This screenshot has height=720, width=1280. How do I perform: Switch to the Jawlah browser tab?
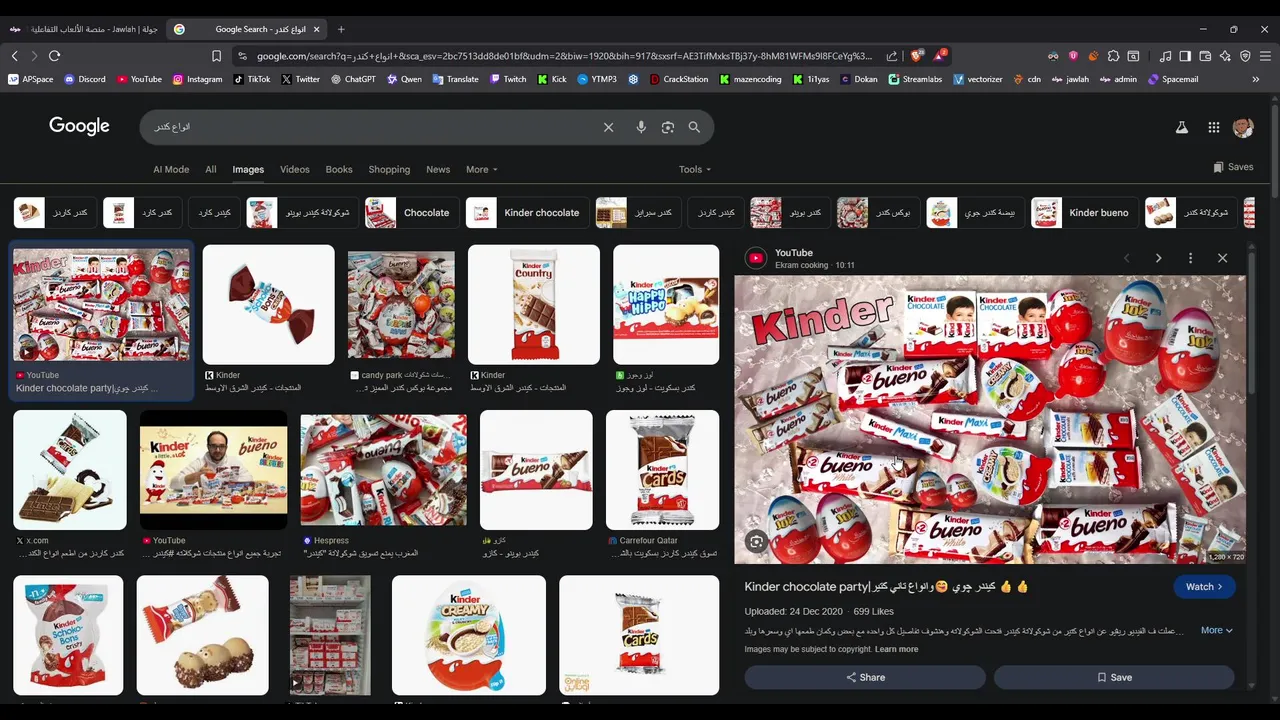click(x=83, y=29)
